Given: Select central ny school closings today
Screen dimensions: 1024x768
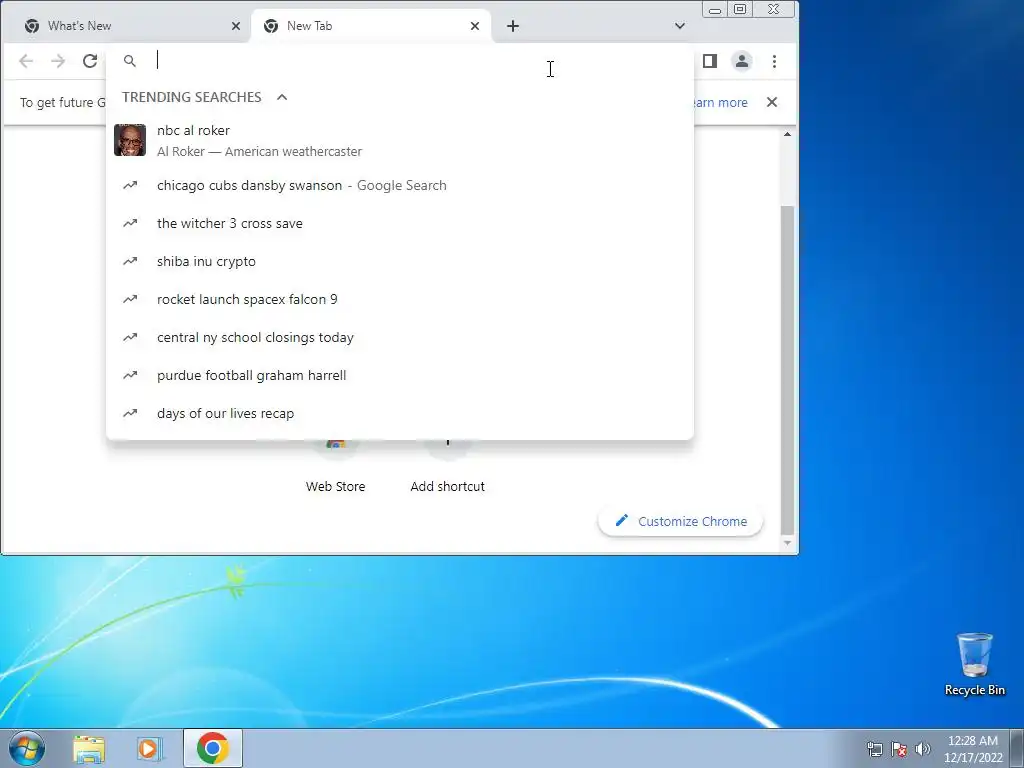Looking at the screenshot, I should tap(400, 338).
